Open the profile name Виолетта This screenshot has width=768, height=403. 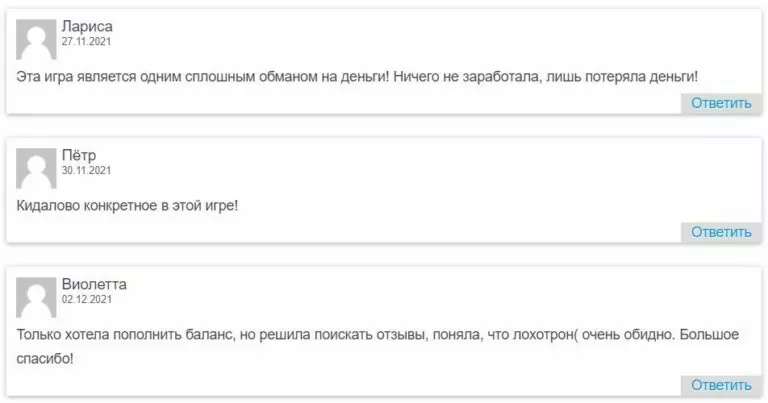[94, 284]
